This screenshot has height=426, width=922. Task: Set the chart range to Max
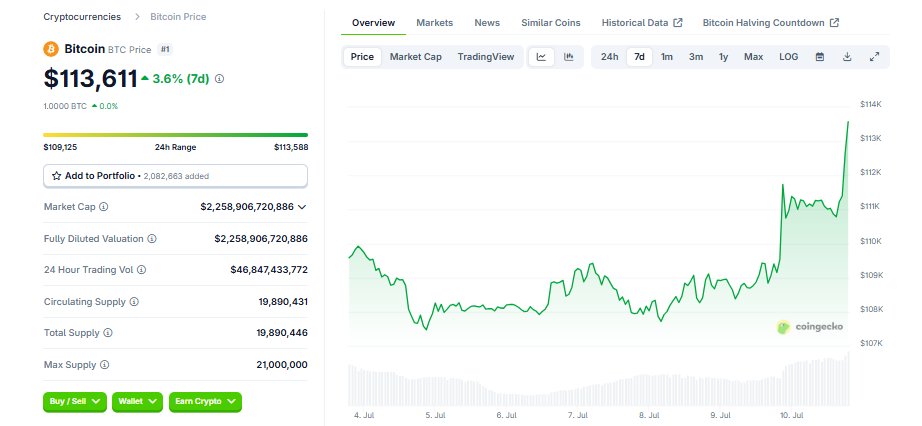pos(753,57)
